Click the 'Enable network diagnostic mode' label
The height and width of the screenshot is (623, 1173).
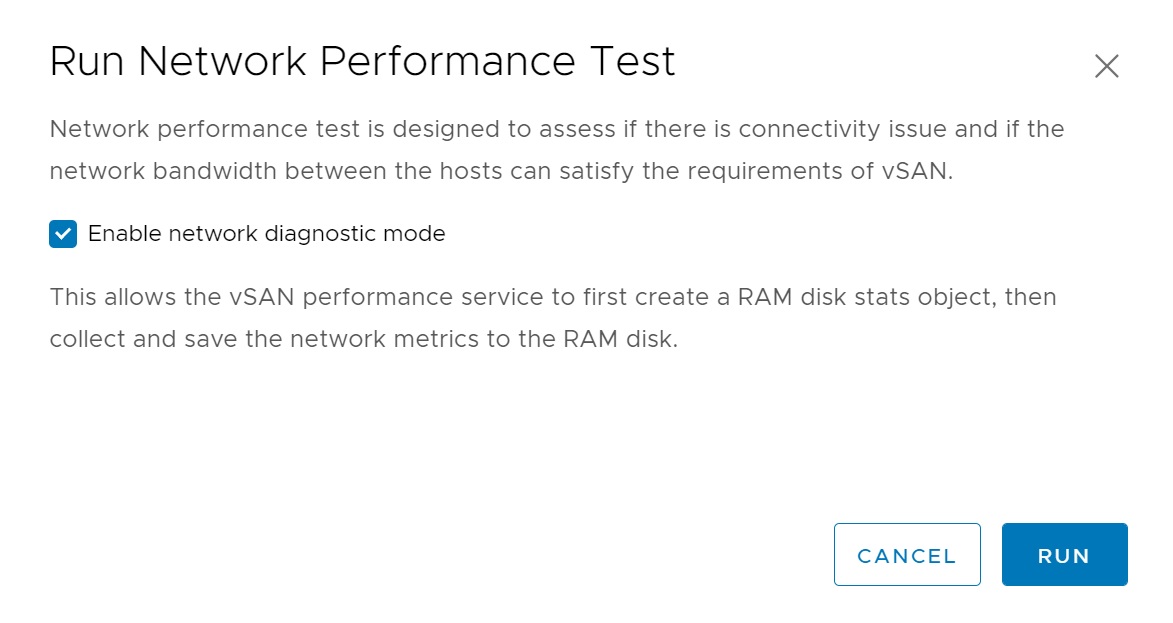pos(266,234)
